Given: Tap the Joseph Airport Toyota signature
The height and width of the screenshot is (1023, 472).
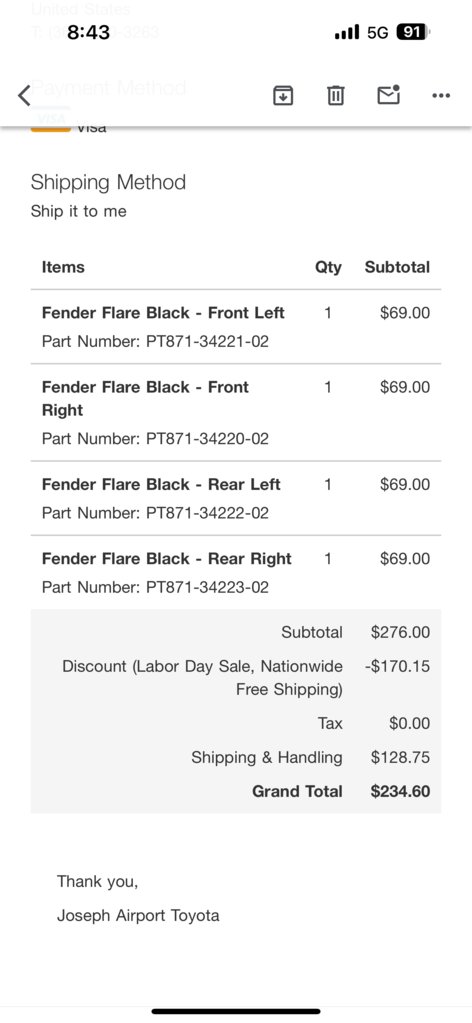Looking at the screenshot, I should (x=138, y=915).
